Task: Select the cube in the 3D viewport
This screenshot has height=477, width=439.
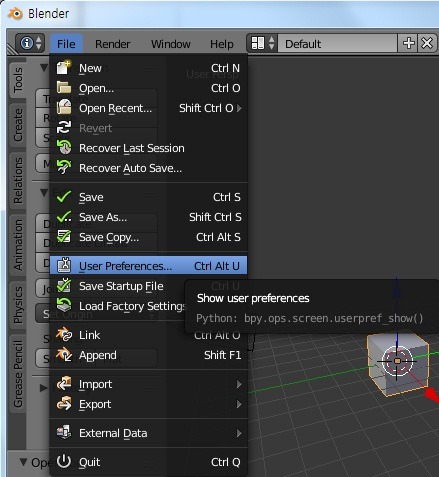Action: click(x=397, y=362)
